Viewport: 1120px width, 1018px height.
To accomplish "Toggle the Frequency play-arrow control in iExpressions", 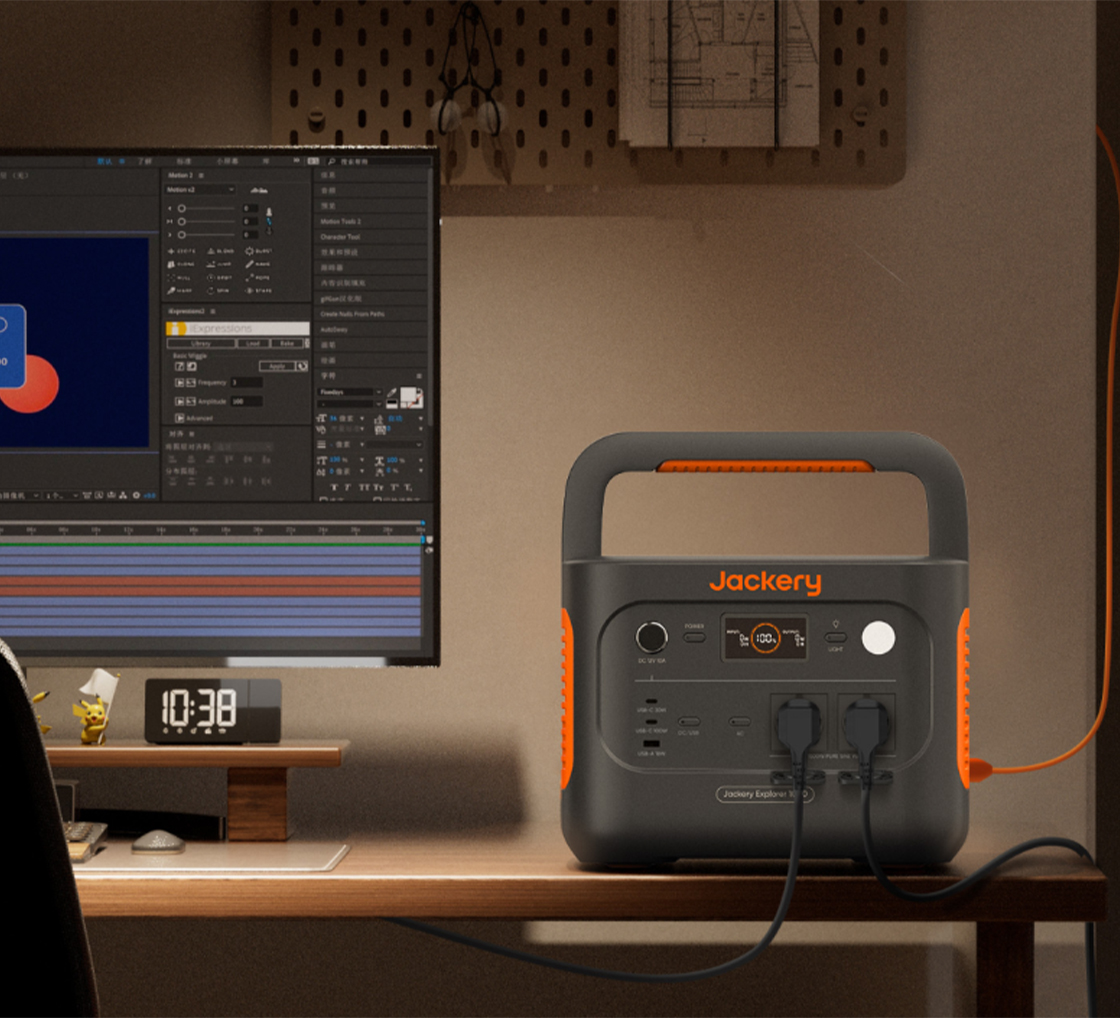I will tap(180, 383).
